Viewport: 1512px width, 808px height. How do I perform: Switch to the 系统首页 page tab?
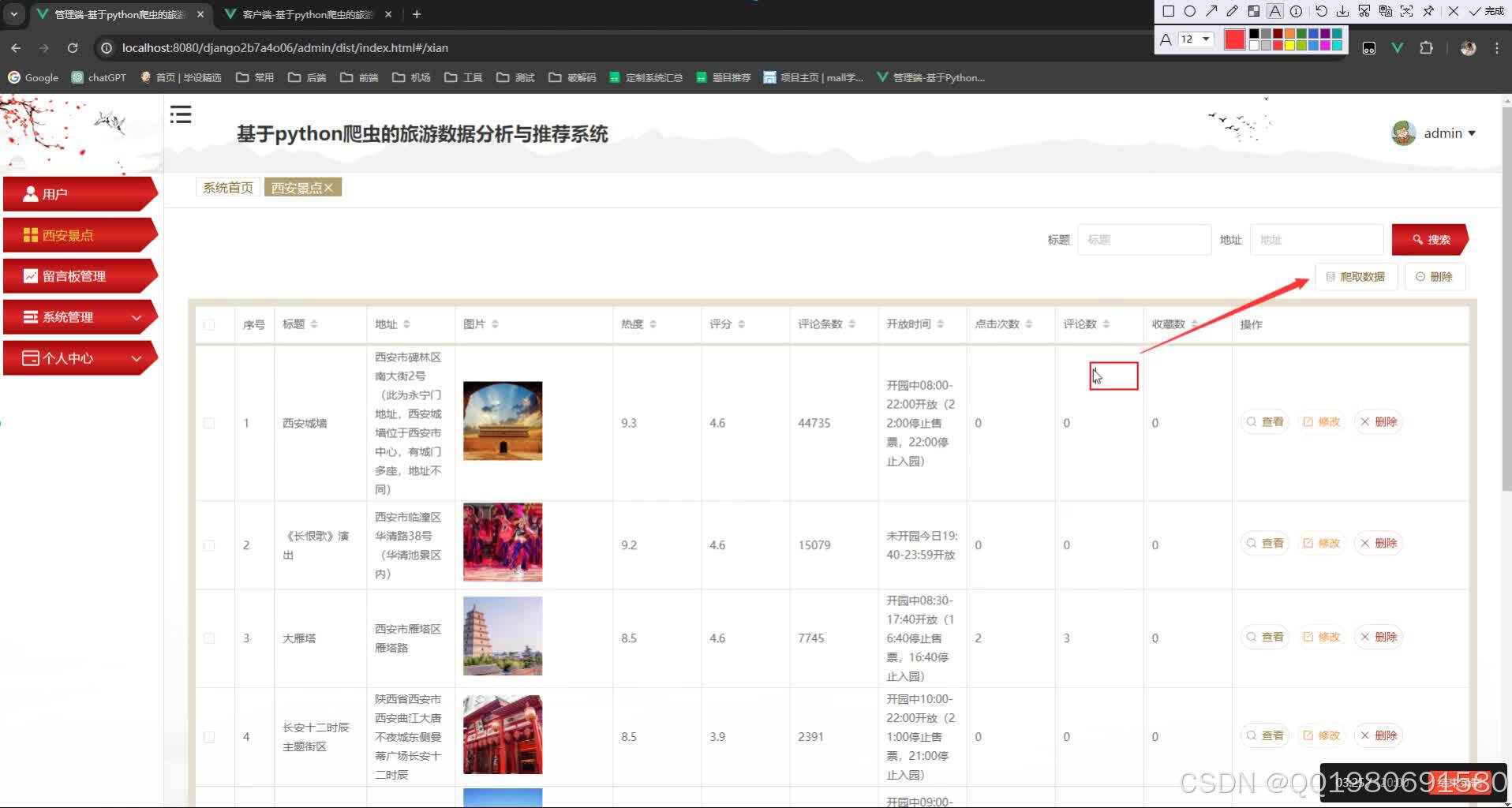(x=228, y=188)
